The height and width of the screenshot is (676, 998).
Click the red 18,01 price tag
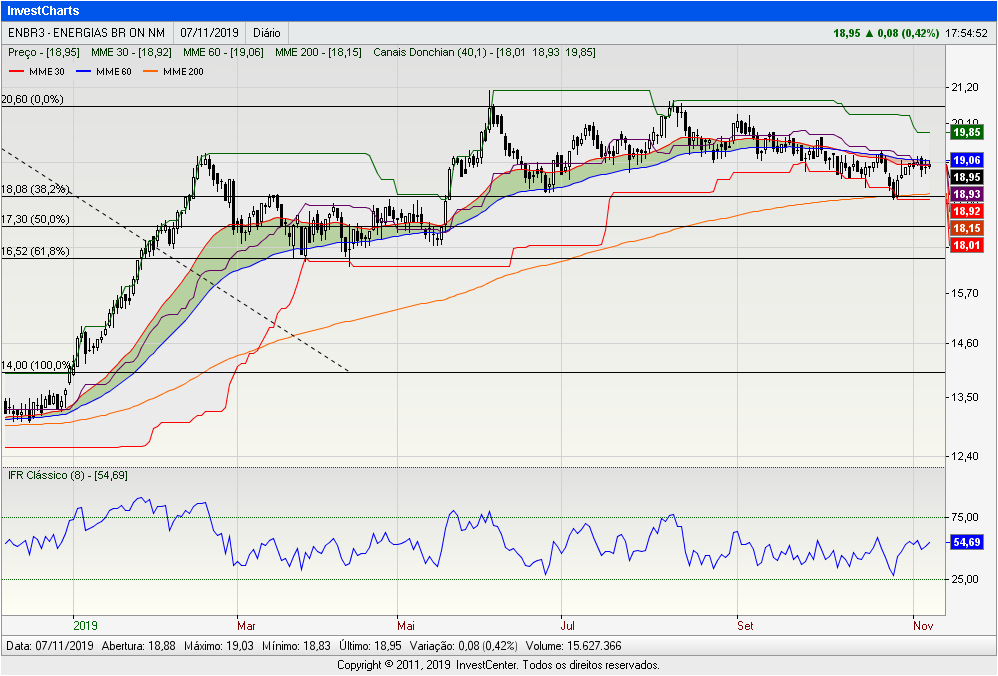click(x=965, y=245)
